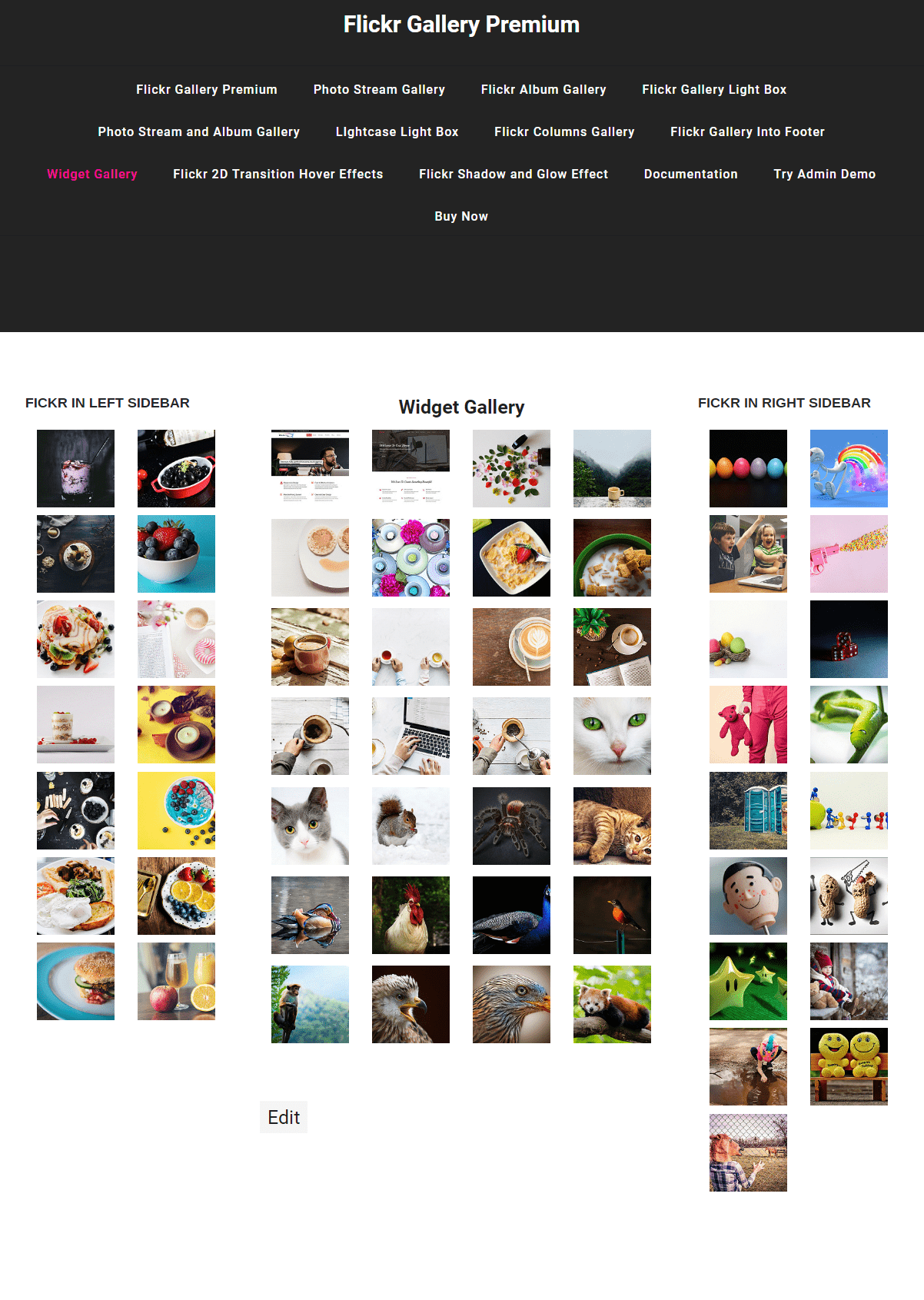The image size is (924, 1300).
Task: Select the yellow smiley toys thumbnail
Action: 849,1066
